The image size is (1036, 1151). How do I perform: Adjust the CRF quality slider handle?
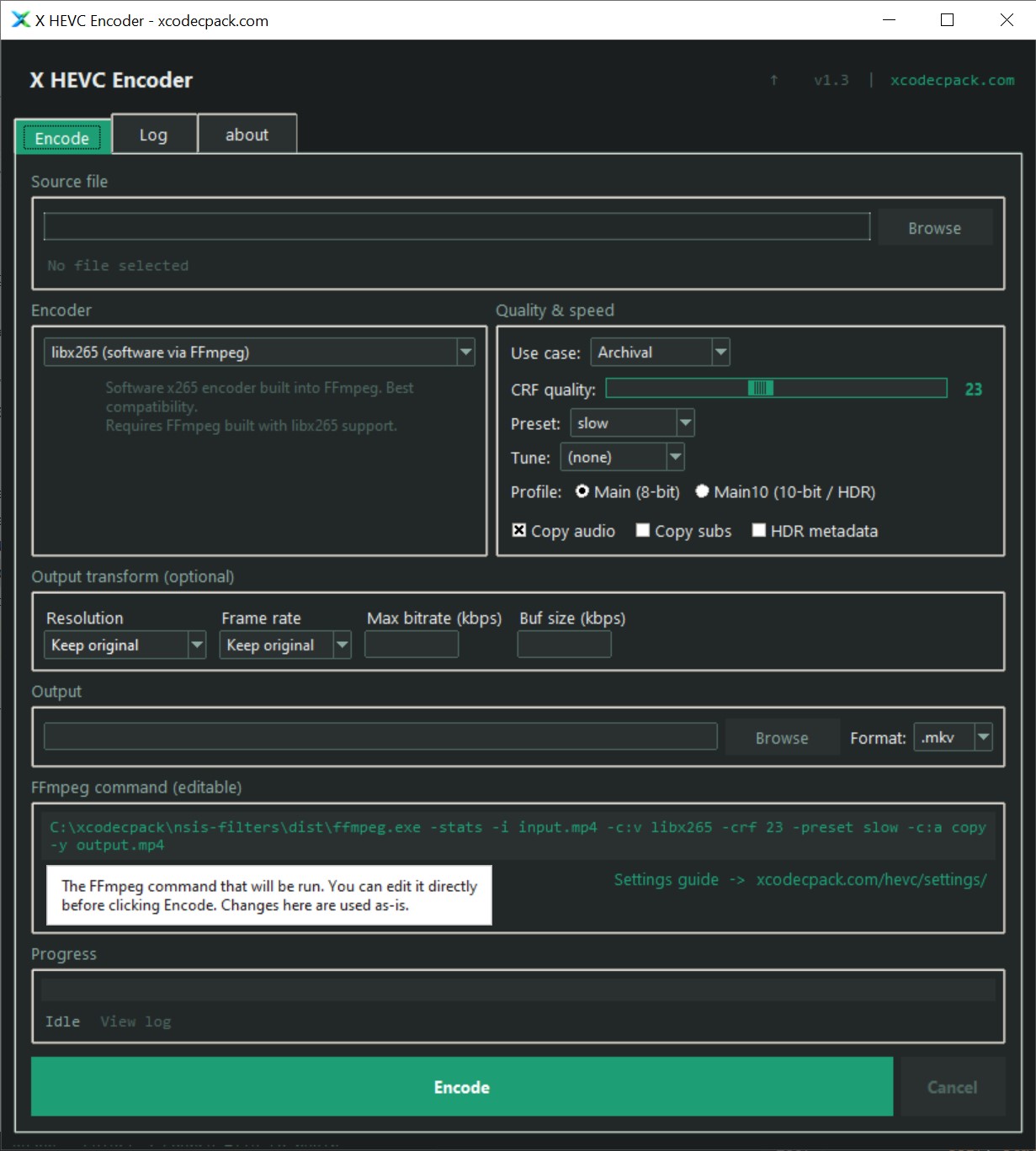(x=761, y=388)
